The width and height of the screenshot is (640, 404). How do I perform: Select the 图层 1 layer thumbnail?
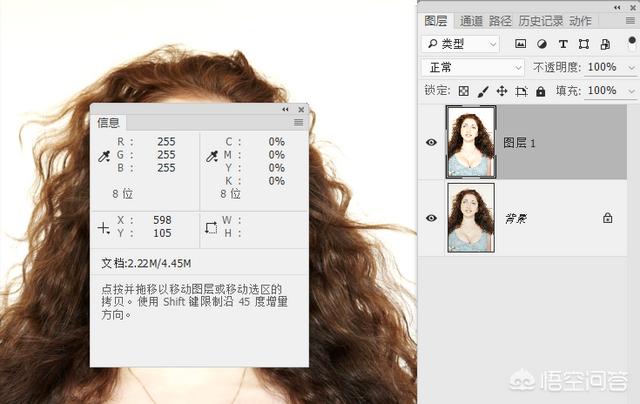[471, 143]
